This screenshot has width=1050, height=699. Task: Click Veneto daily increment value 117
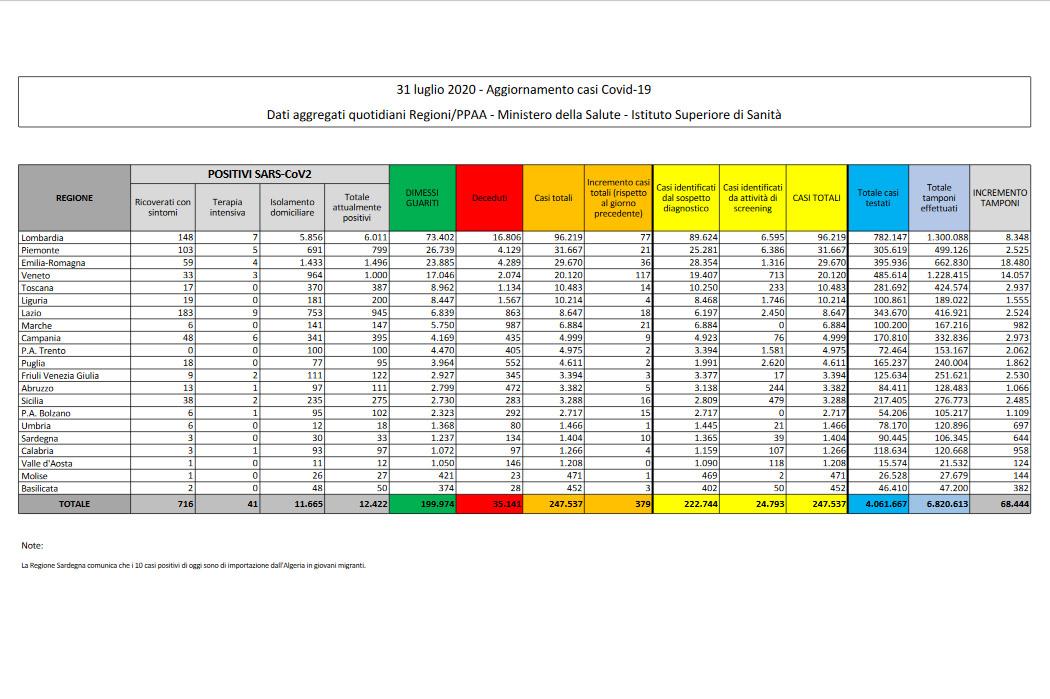coord(642,275)
